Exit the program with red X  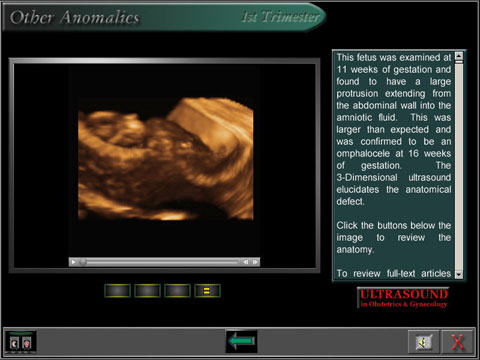tap(457, 342)
